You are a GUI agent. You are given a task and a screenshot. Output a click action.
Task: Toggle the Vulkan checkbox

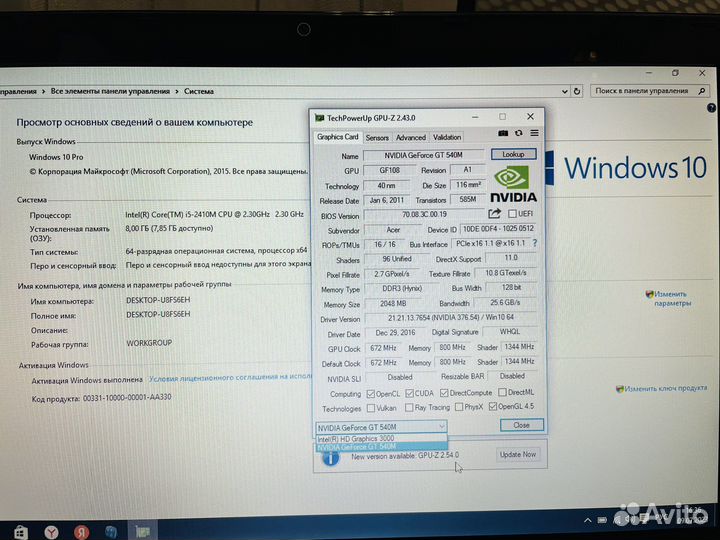pos(371,408)
